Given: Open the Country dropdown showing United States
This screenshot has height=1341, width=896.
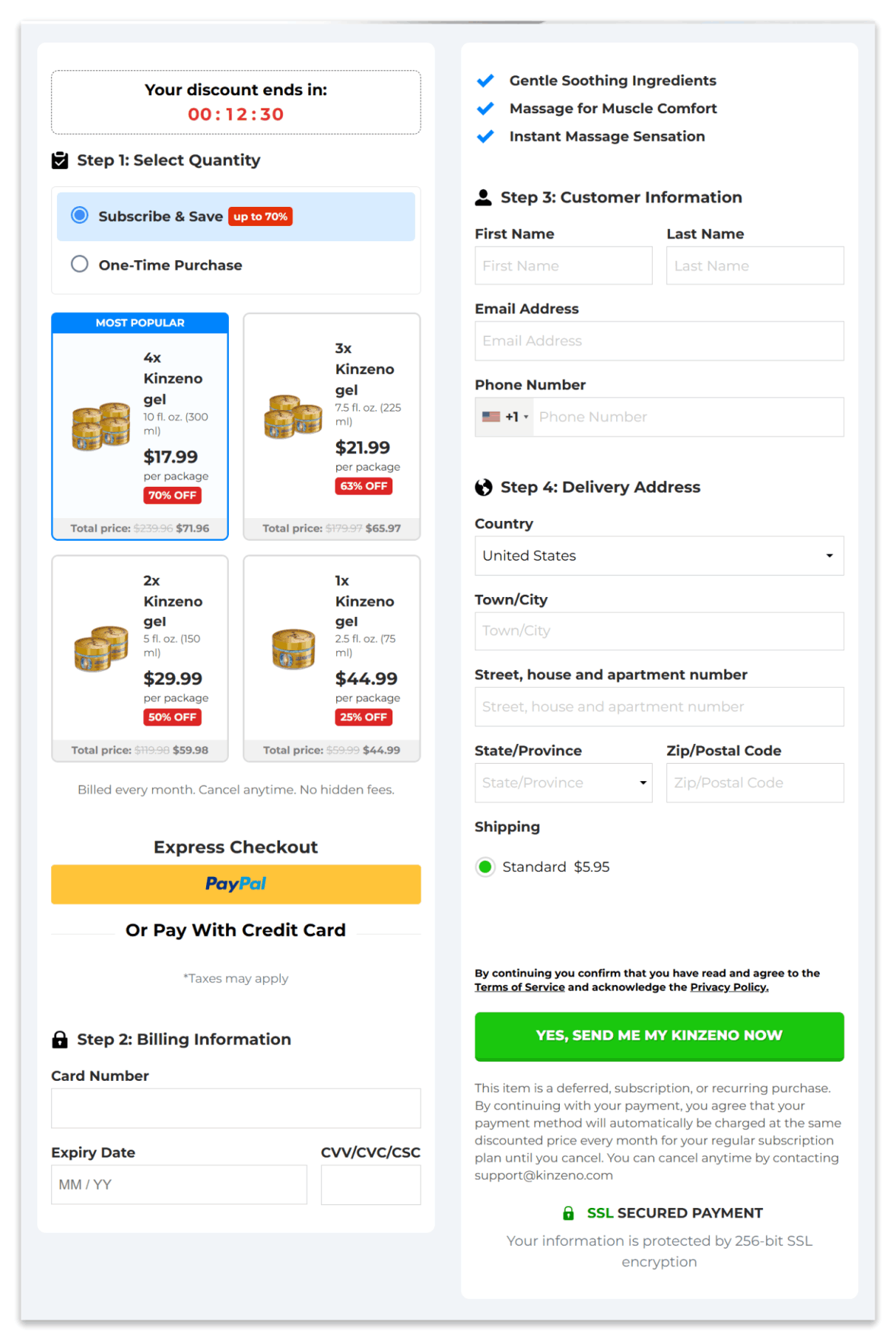Looking at the screenshot, I should click(659, 556).
